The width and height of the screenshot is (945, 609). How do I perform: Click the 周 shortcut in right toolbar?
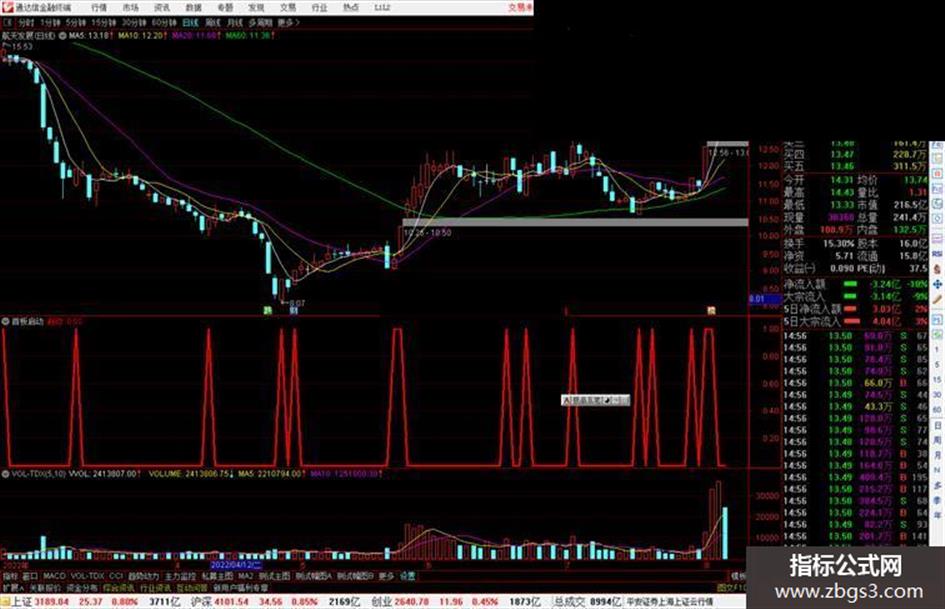click(x=937, y=440)
